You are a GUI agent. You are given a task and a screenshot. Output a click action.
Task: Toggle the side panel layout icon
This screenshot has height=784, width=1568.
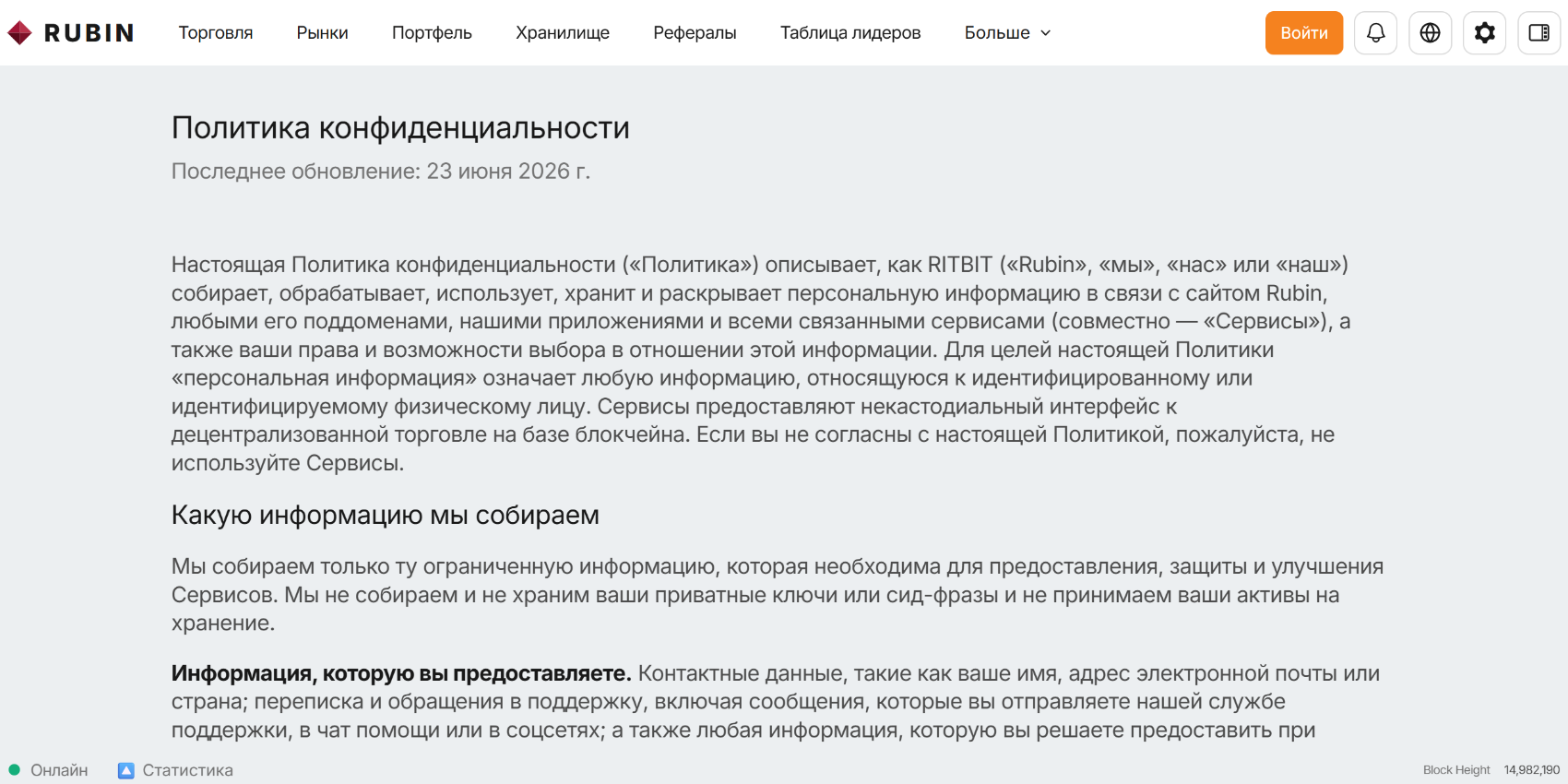[1538, 33]
